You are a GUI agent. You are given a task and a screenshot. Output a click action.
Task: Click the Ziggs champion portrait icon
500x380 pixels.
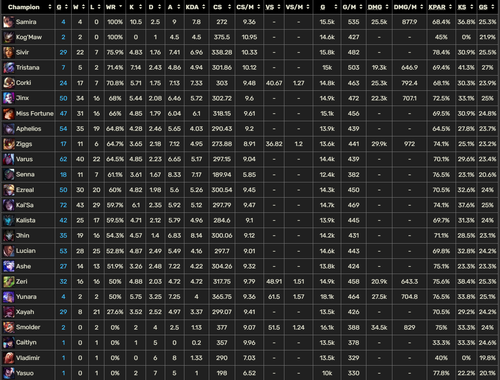(x=8, y=144)
